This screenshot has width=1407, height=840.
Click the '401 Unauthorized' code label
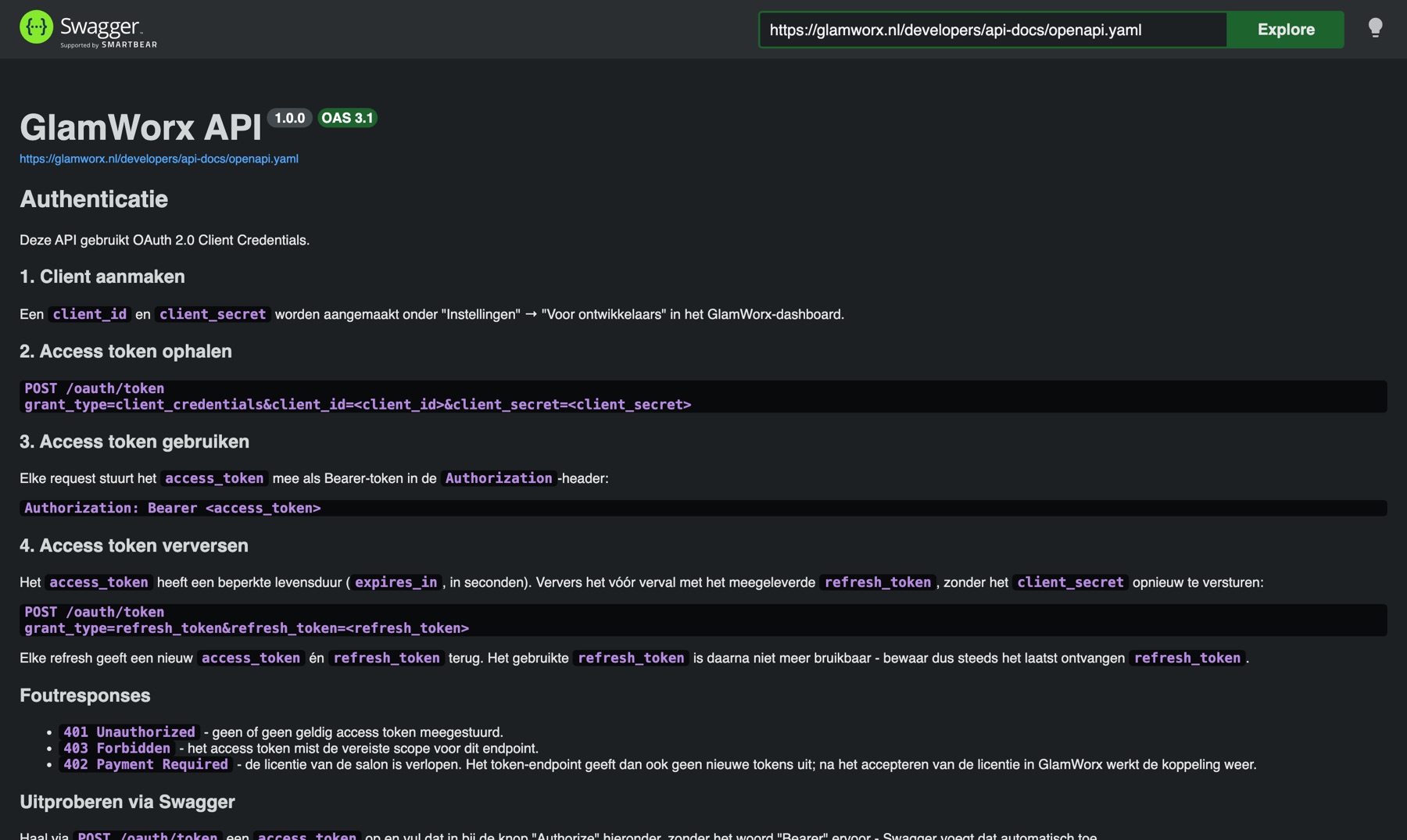[x=129, y=732]
